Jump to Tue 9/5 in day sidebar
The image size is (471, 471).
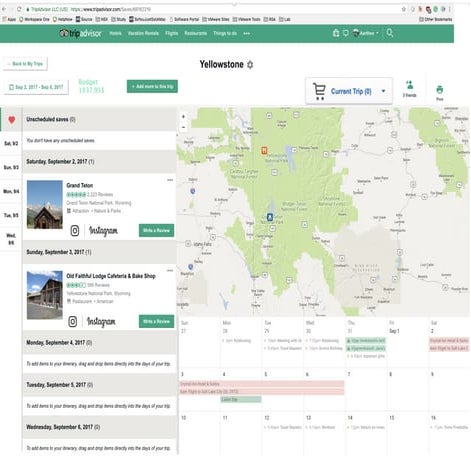[x=11, y=215]
